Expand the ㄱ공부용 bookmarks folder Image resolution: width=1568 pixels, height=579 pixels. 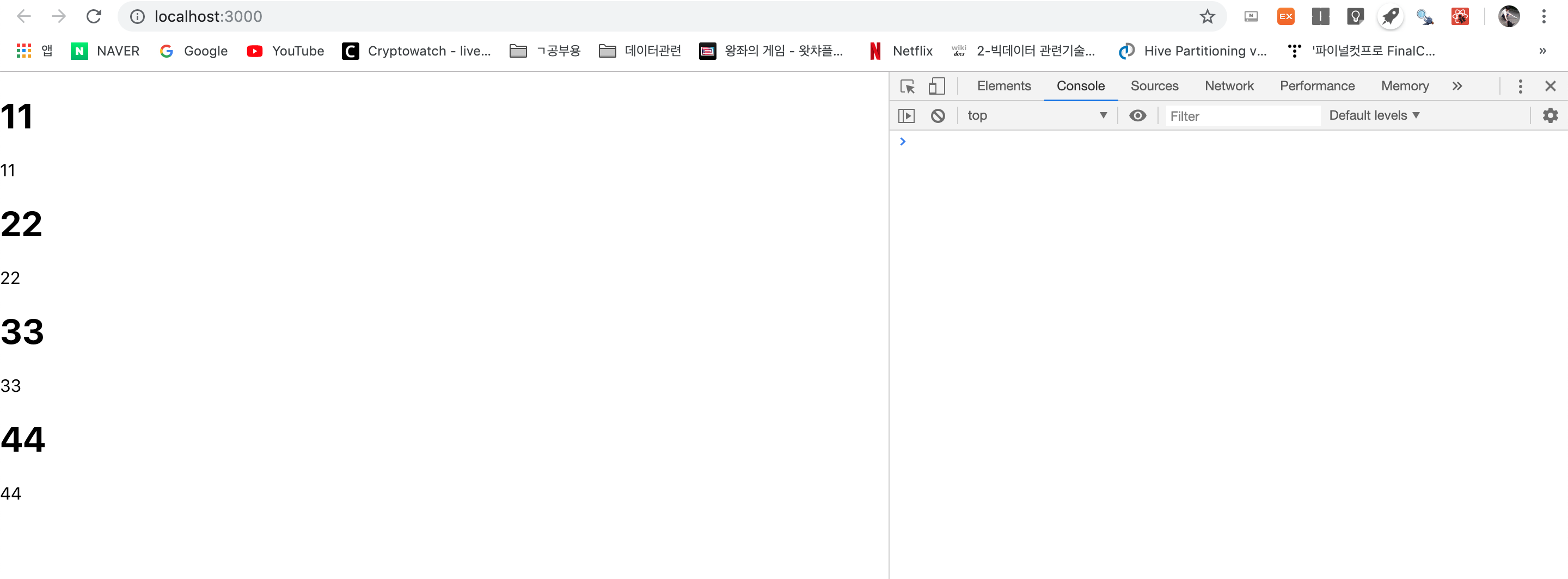[x=545, y=51]
